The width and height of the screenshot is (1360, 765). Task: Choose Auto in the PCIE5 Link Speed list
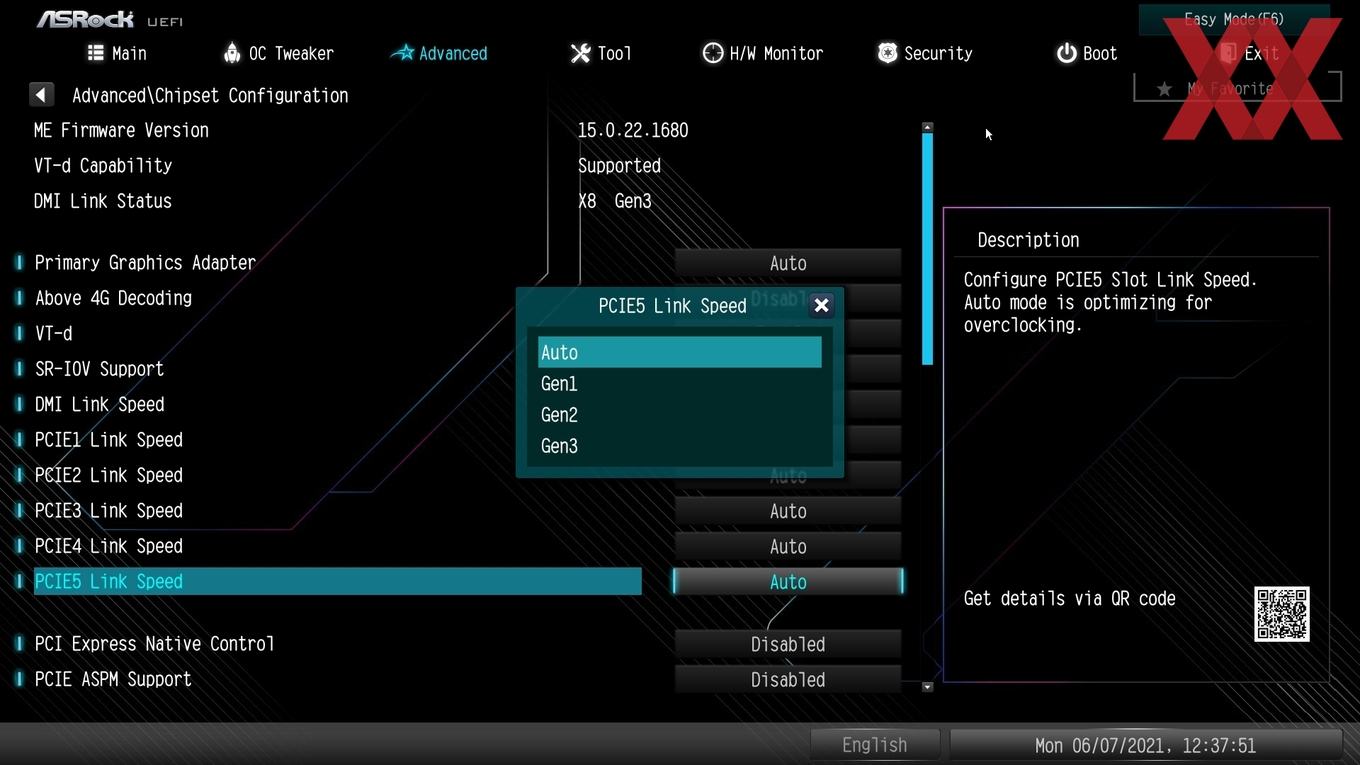[680, 352]
